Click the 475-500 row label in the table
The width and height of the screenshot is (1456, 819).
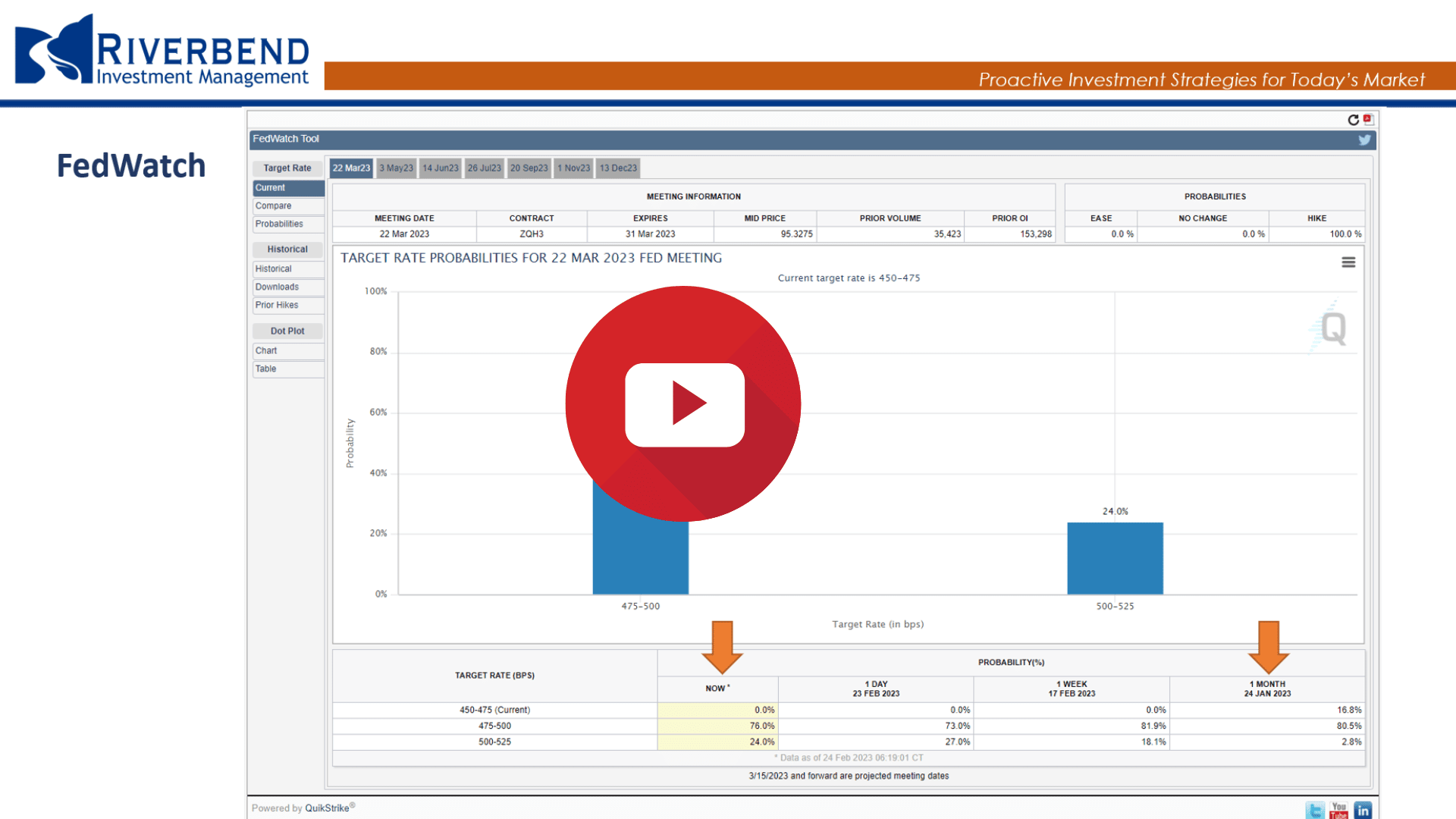tap(494, 726)
